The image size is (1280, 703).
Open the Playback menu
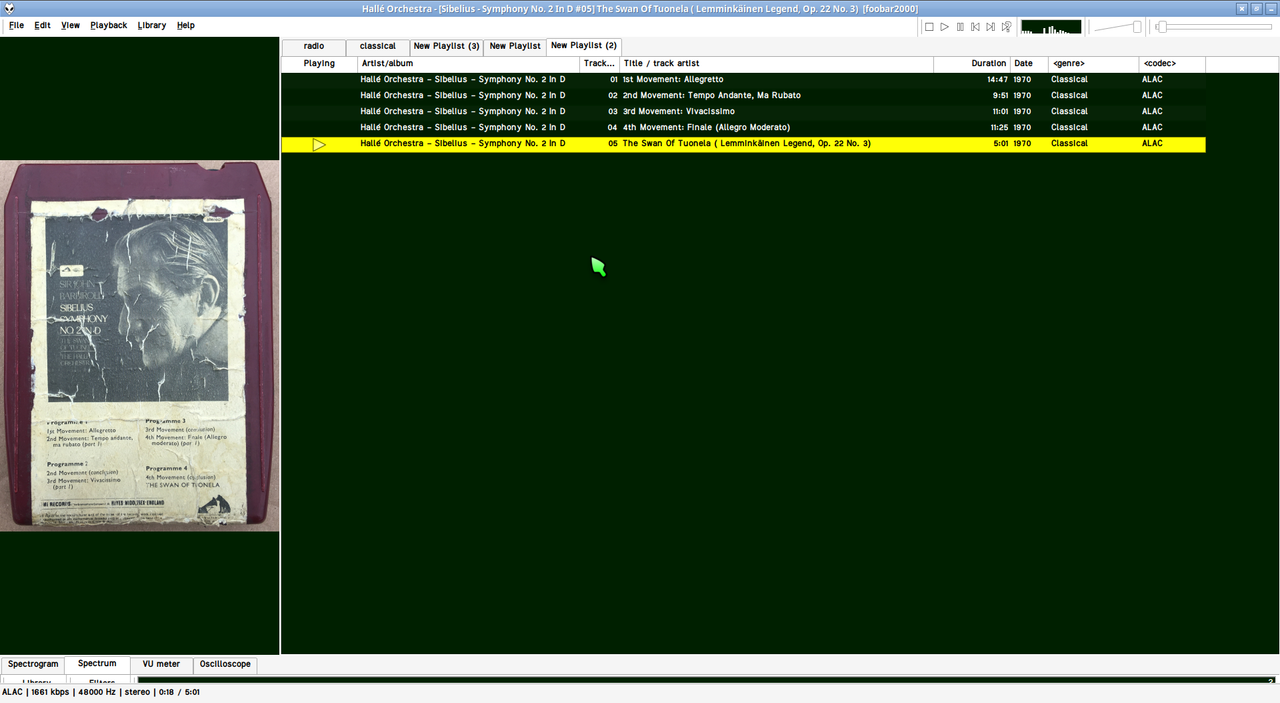[108, 25]
